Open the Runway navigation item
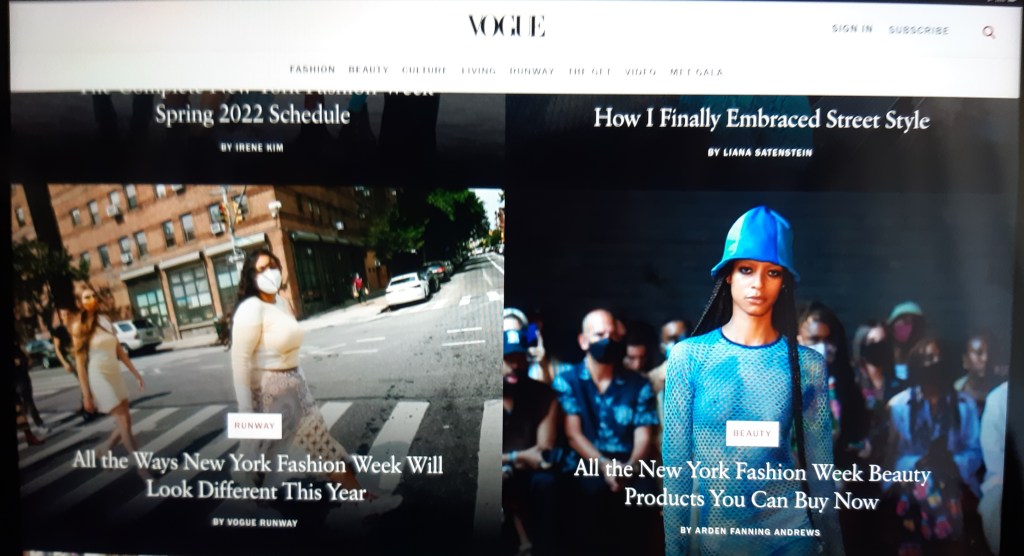The width and height of the screenshot is (1024, 556). point(532,71)
